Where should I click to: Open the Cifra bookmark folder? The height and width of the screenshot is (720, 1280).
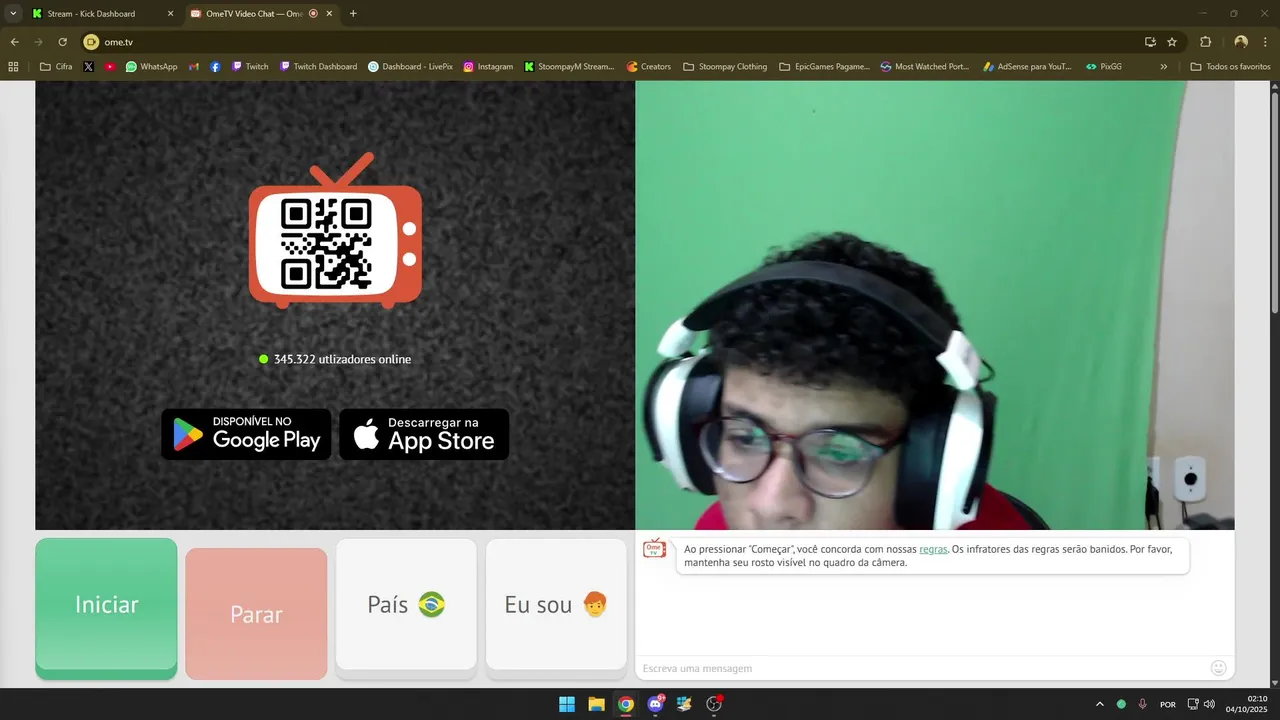pos(56,67)
